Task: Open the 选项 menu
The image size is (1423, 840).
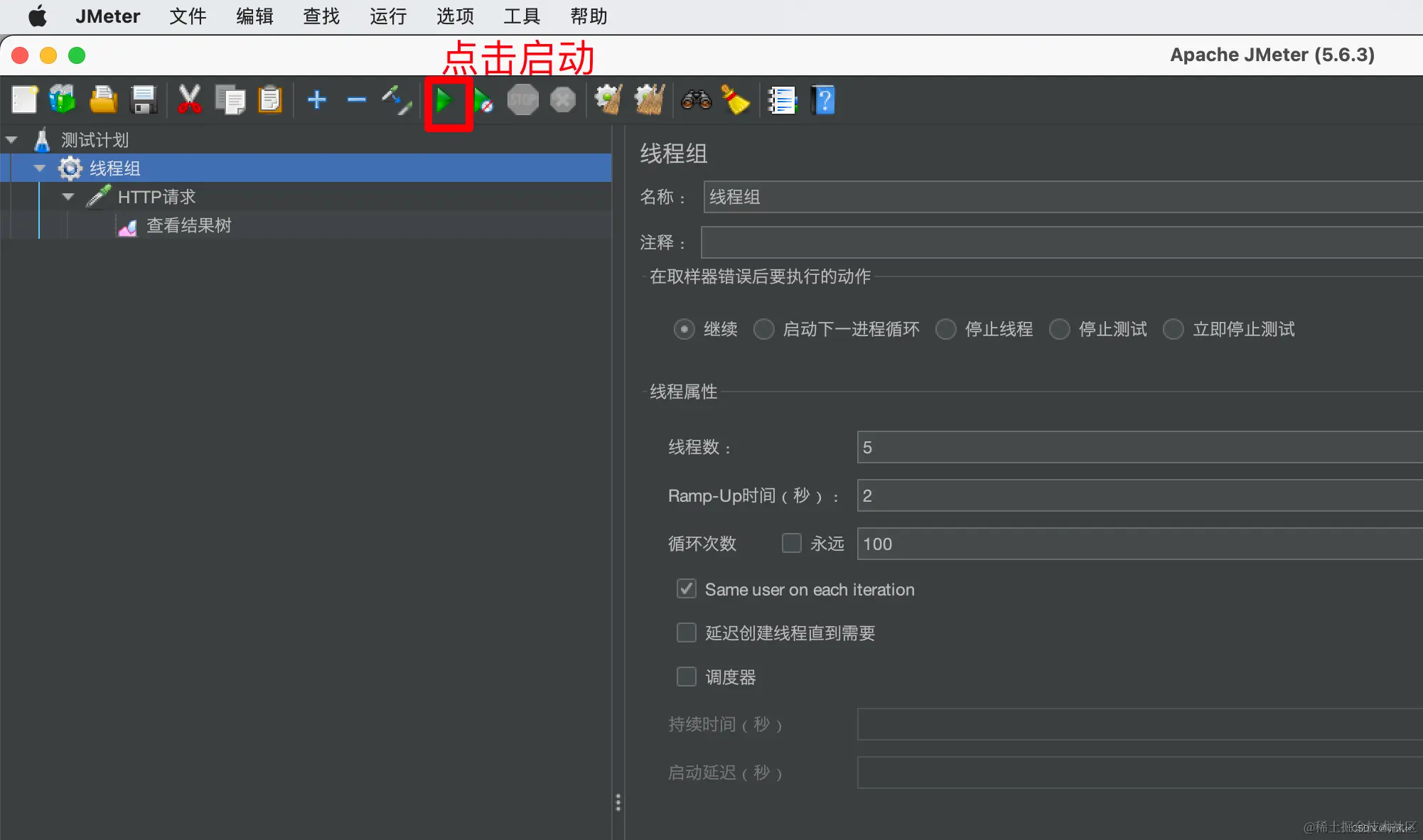Action: coord(455,16)
